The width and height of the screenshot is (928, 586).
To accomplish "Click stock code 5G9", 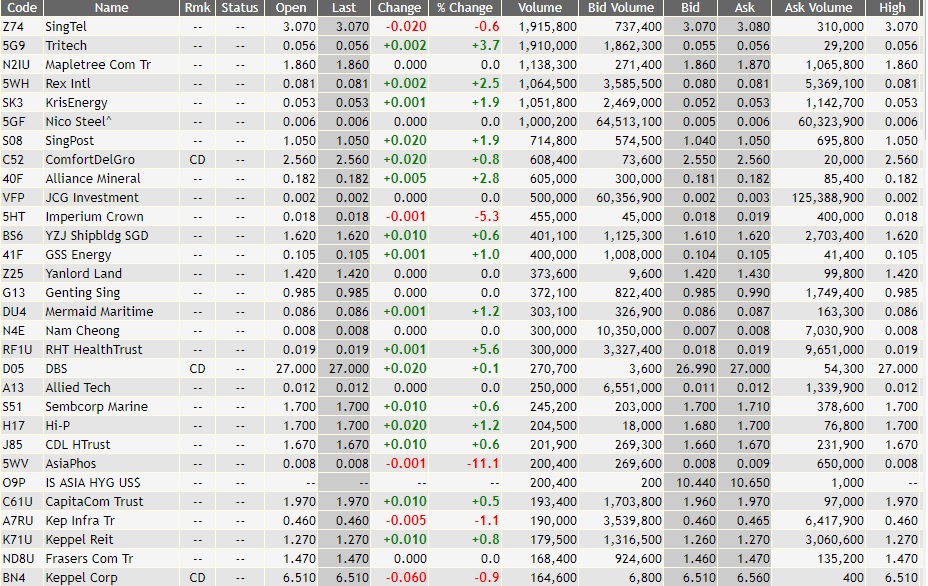I will point(12,46).
